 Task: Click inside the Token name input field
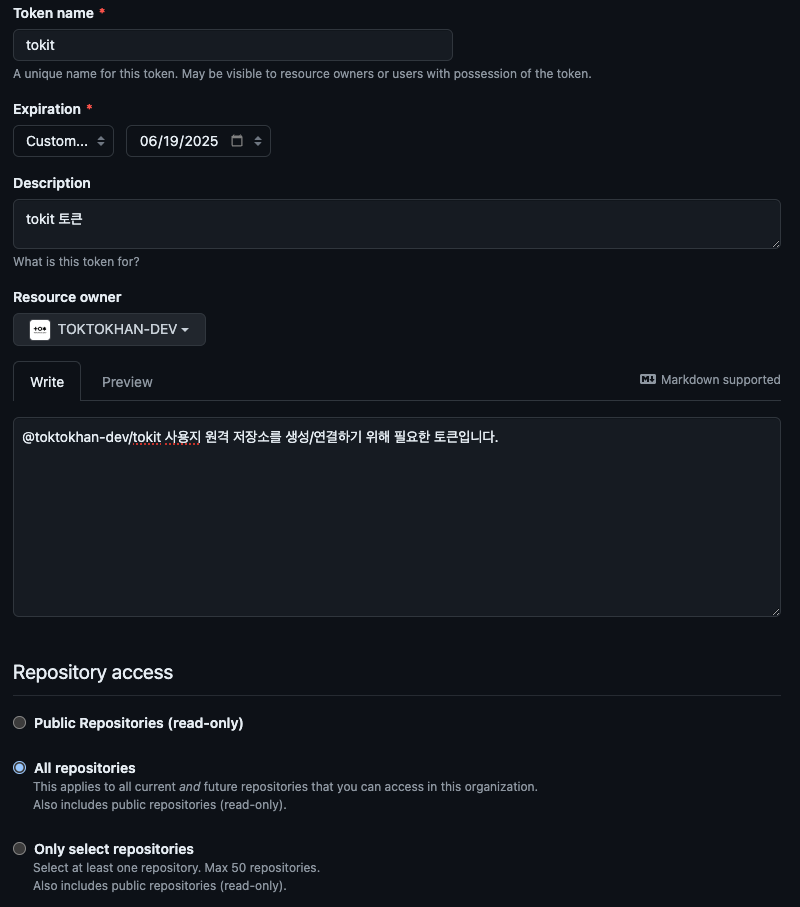click(x=233, y=45)
